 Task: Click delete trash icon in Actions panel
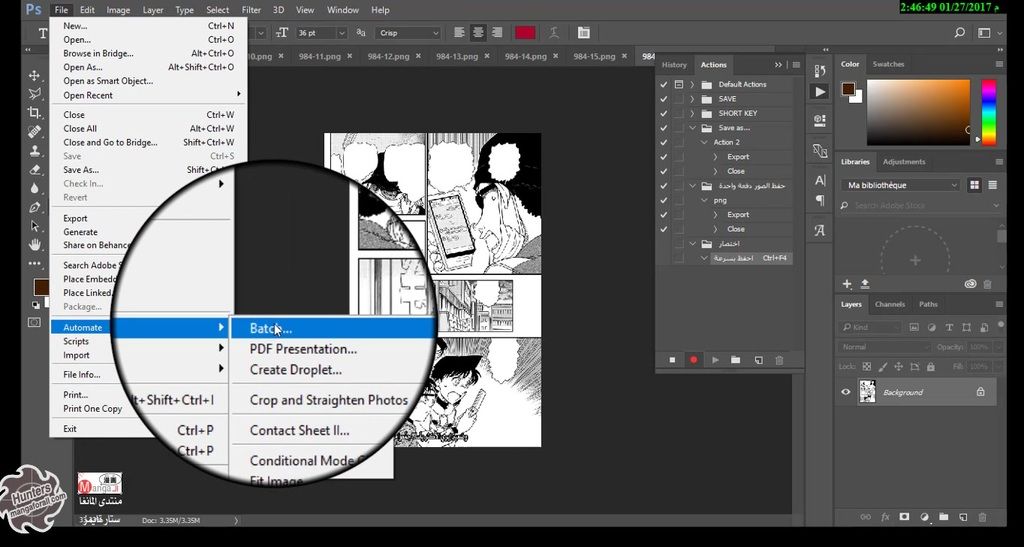pos(779,360)
